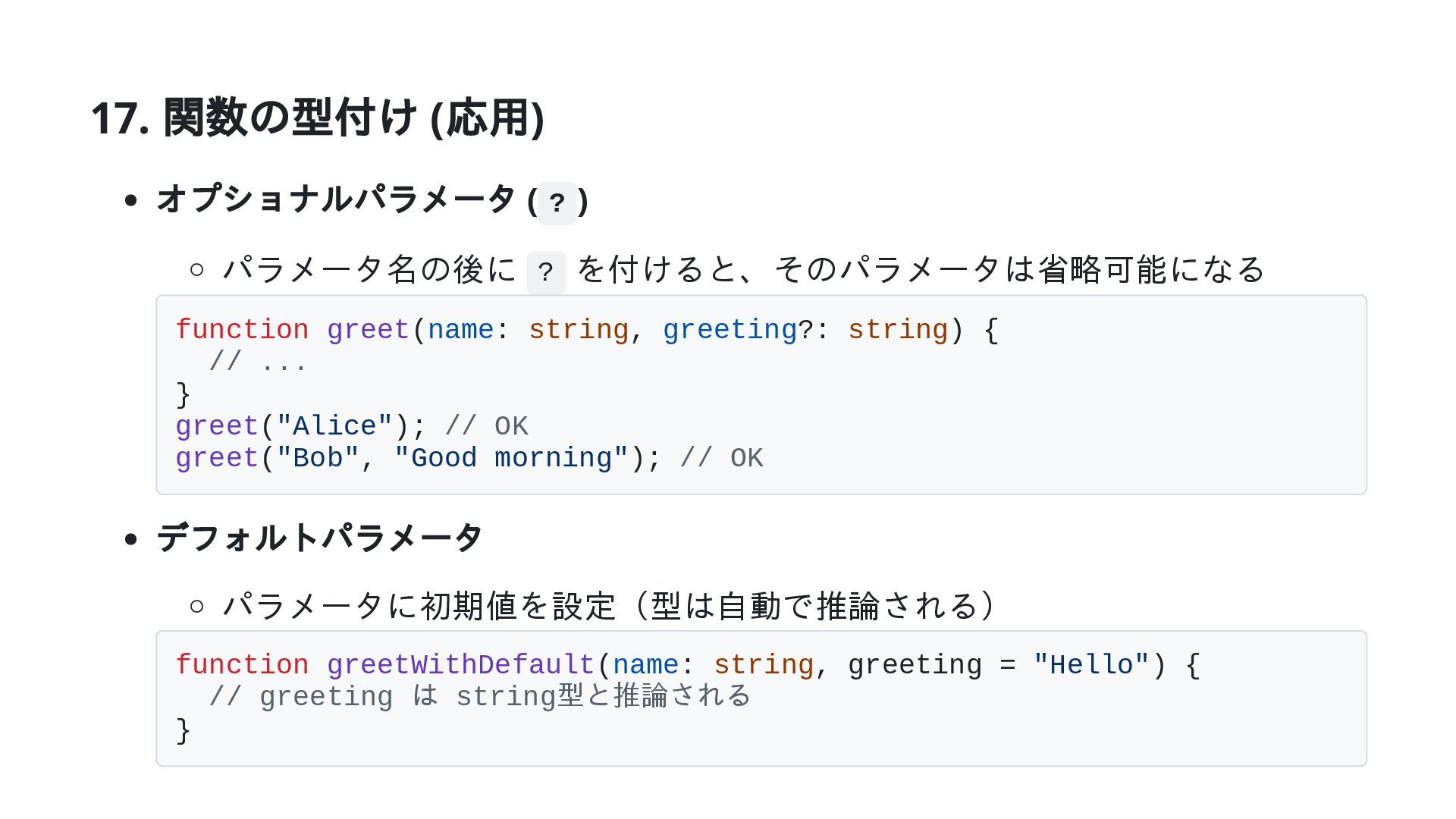Click the phrase 'そのパラメータは省略可能になる'
The height and width of the screenshot is (819, 1456).
click(1019, 270)
